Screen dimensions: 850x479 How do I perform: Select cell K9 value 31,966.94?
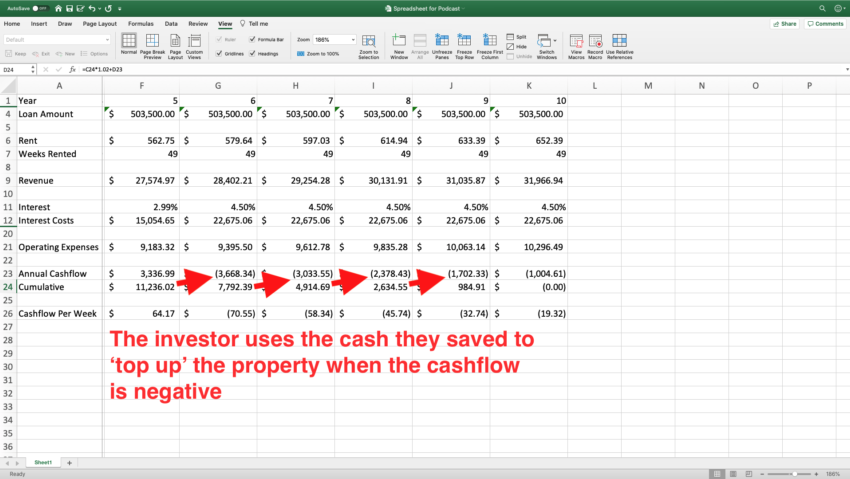[x=529, y=180]
